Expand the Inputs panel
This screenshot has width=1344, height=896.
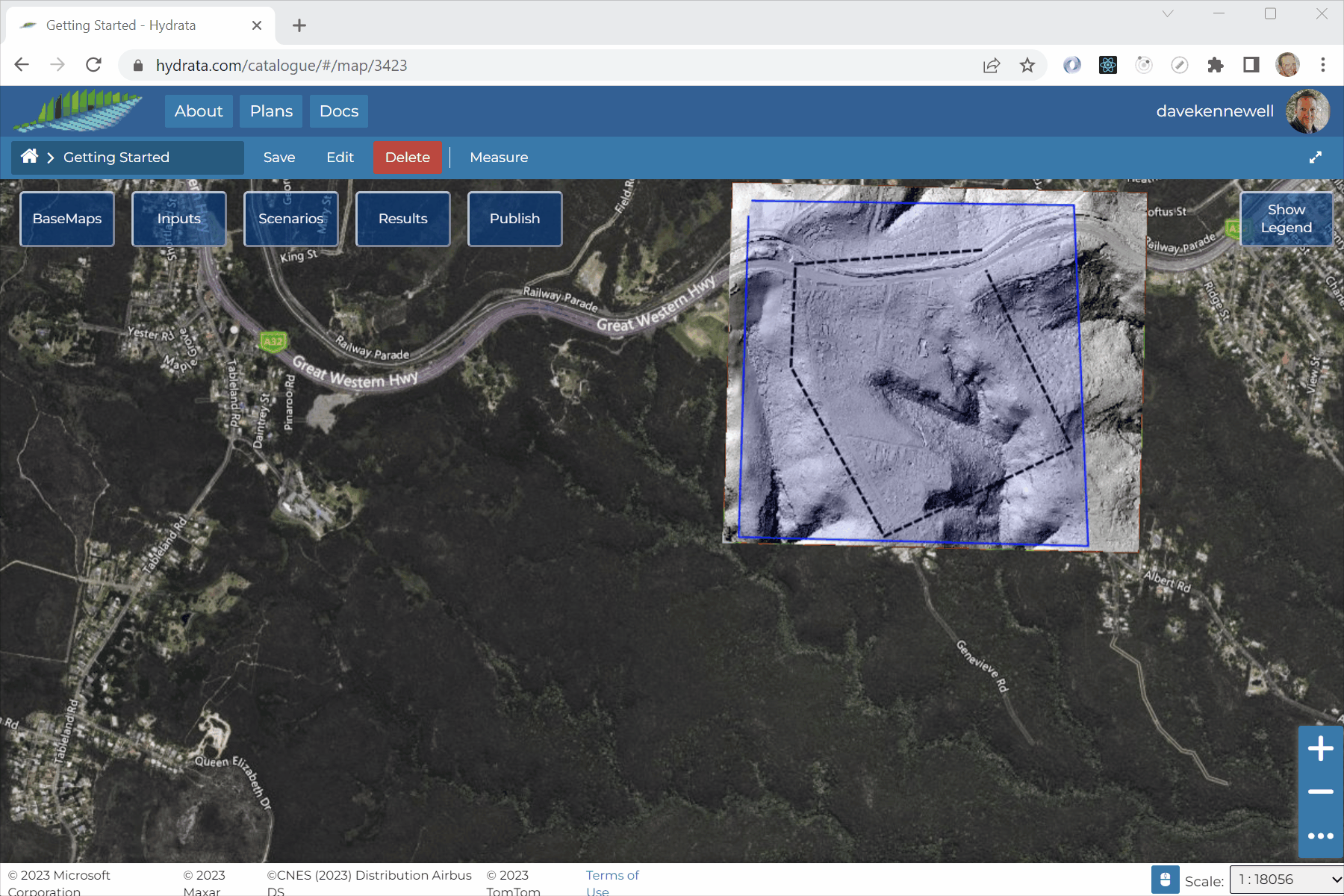coord(179,219)
